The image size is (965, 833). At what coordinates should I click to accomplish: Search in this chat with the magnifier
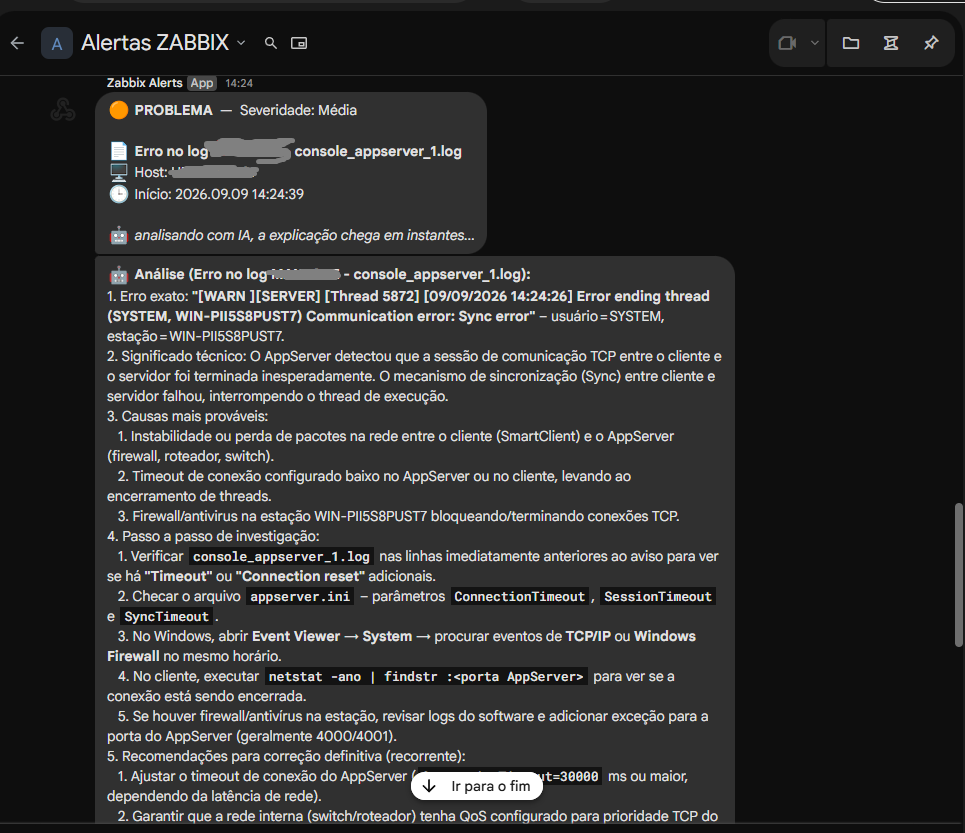tap(270, 43)
